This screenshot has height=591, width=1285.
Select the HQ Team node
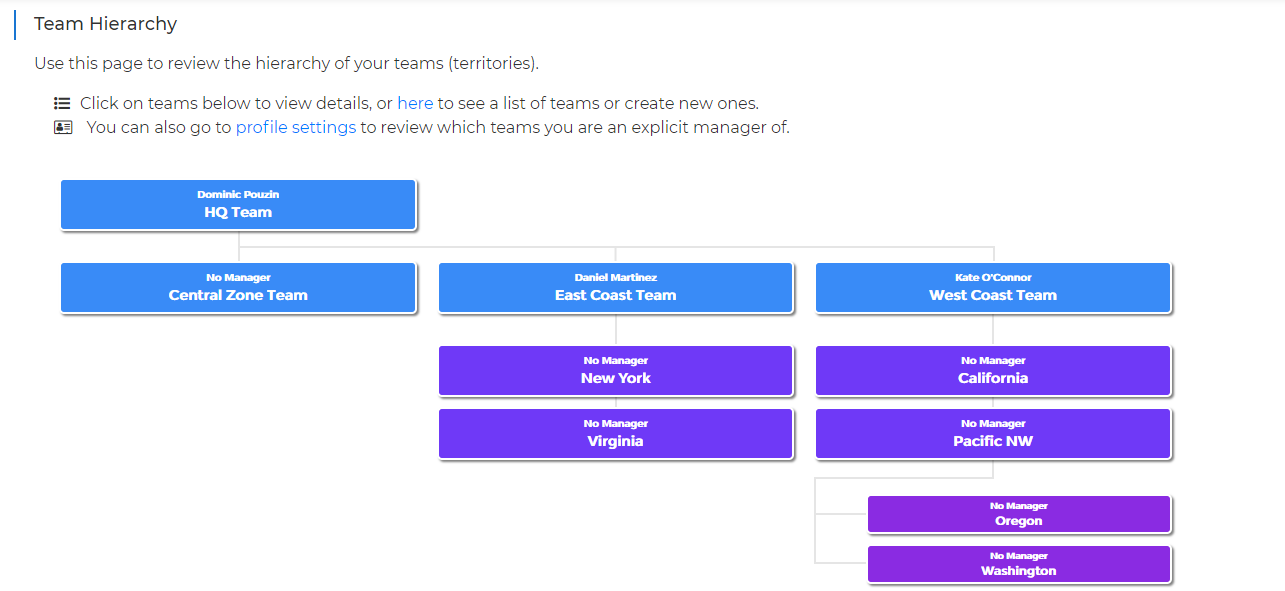pos(238,205)
